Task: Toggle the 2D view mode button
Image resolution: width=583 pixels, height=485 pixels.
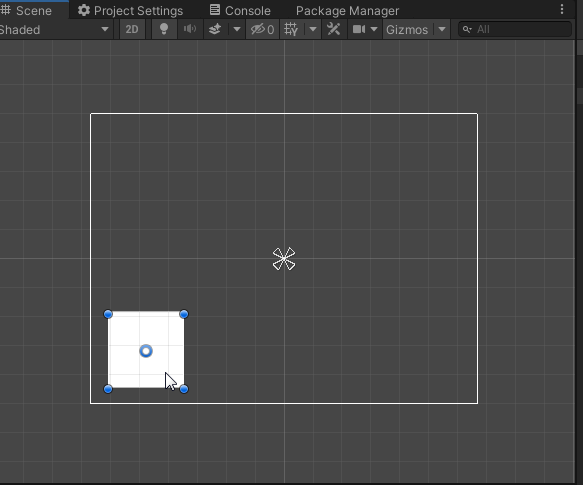Action: point(132,29)
